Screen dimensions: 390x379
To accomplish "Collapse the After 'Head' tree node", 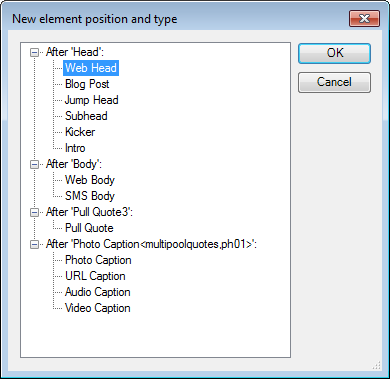I will click(34, 52).
